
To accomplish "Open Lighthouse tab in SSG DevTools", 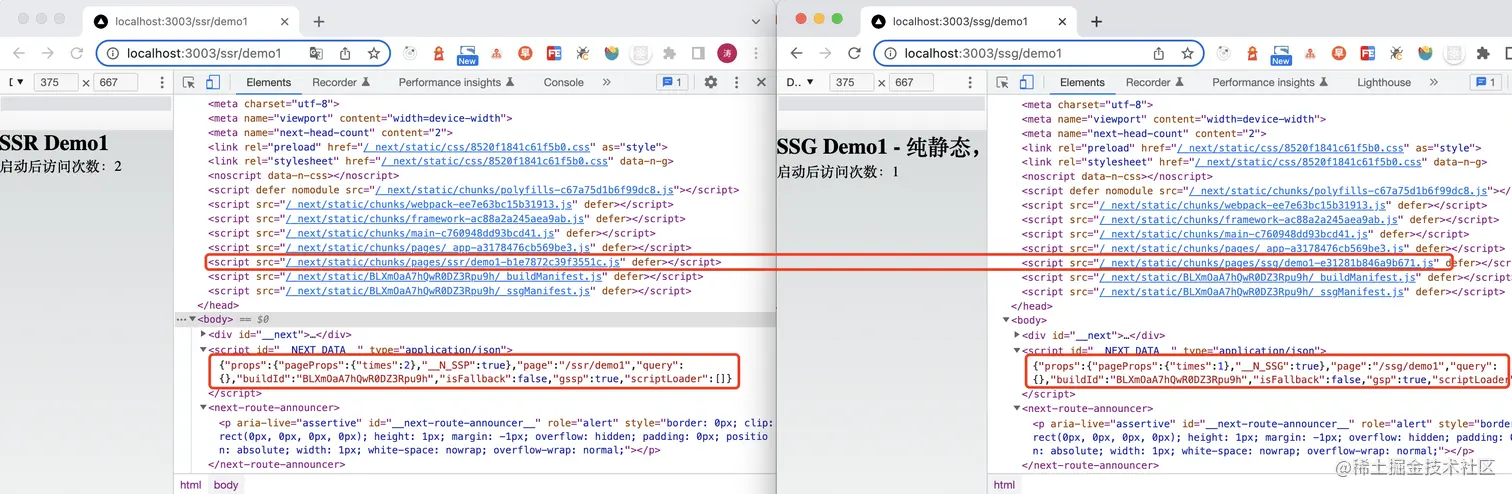I will [x=1384, y=83].
